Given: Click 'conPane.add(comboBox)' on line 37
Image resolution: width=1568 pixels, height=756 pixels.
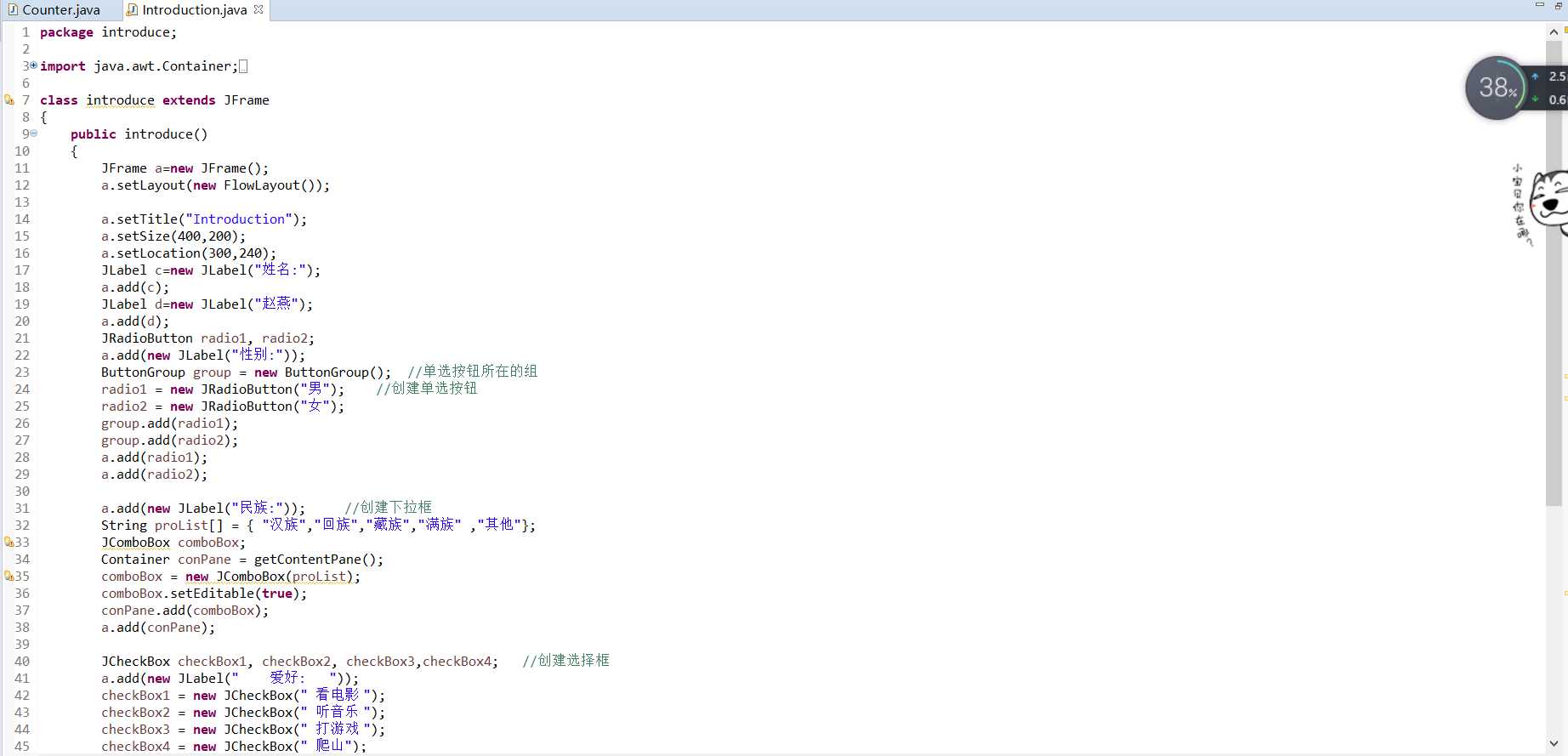Looking at the screenshot, I should tap(181, 611).
